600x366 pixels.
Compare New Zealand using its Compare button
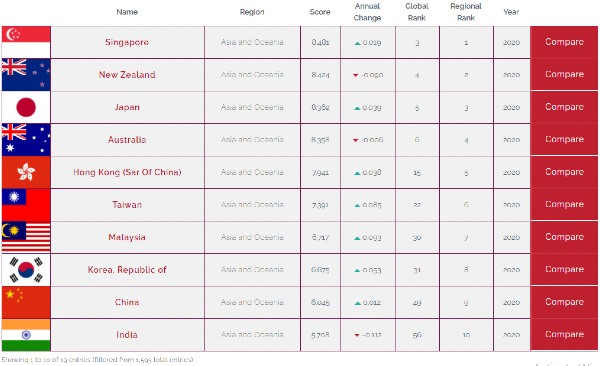pyautogui.click(x=564, y=74)
